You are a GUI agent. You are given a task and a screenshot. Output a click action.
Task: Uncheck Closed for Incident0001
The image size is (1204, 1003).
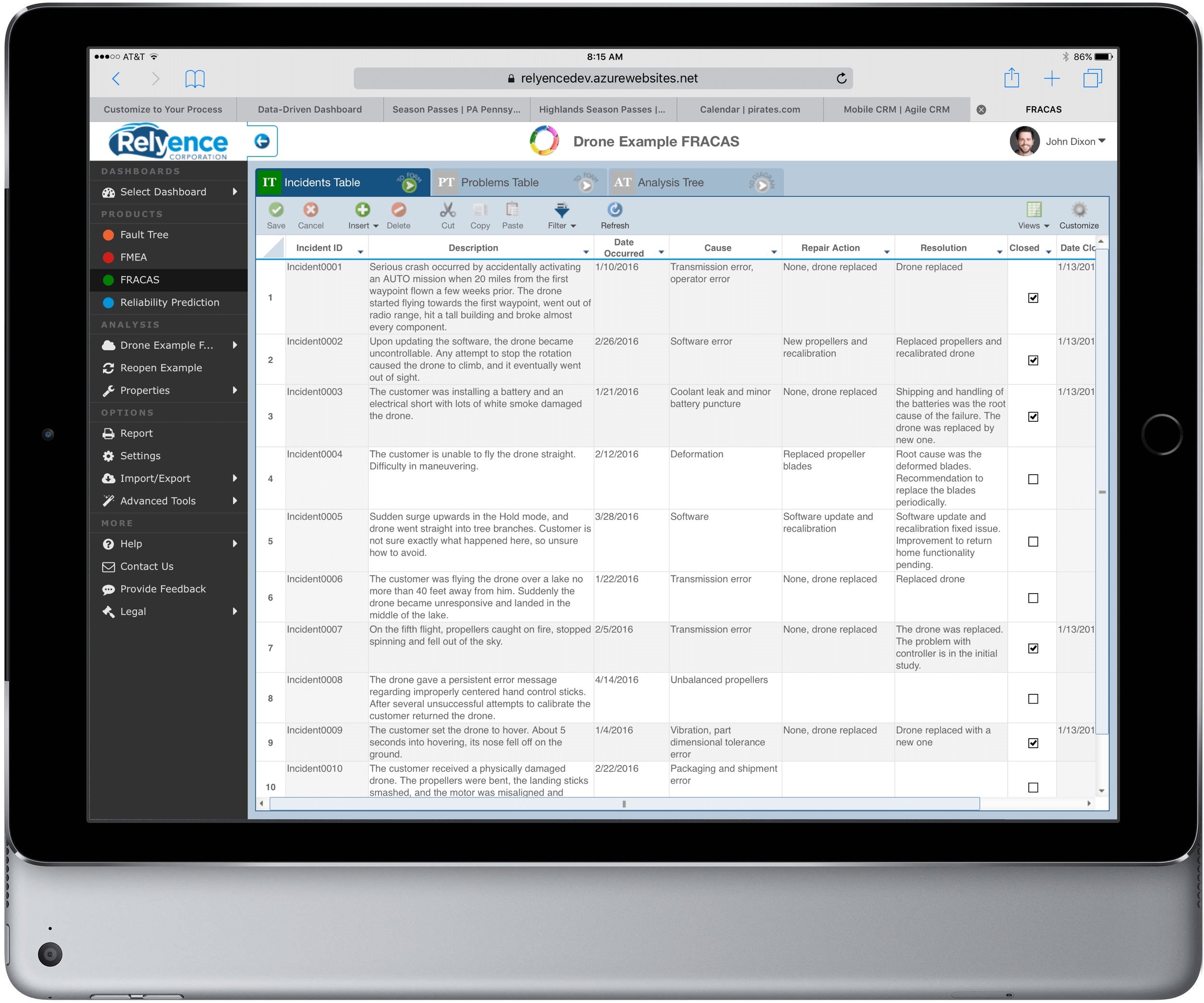[x=1033, y=298]
